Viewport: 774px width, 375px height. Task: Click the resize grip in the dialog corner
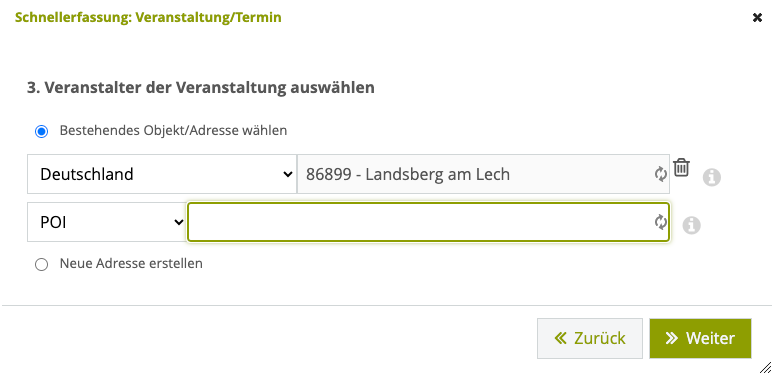click(x=766, y=367)
